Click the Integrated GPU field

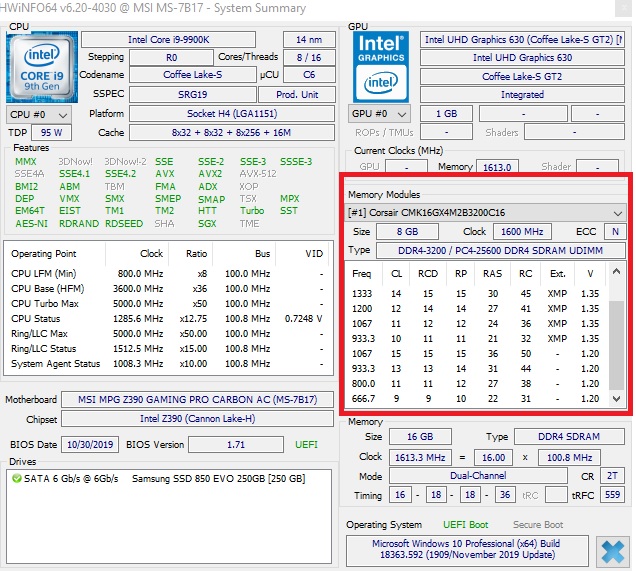point(522,94)
